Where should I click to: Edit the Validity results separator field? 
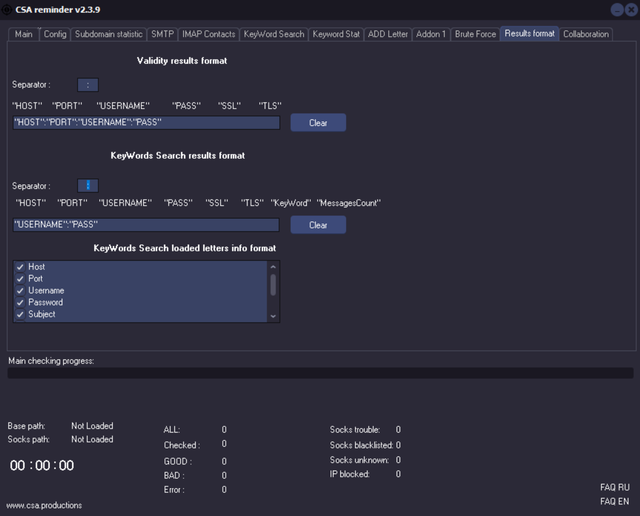click(88, 85)
